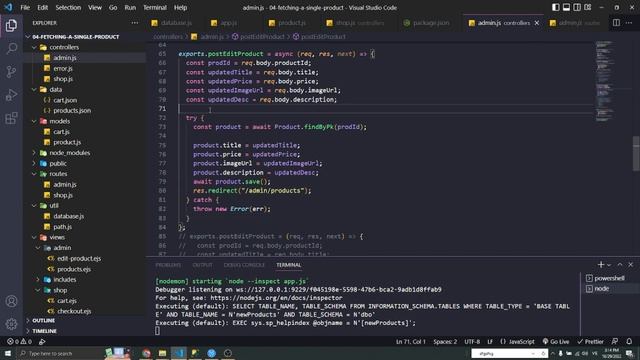Open the Terminal menu
Image resolution: width=640 pixels, height=360 pixels.
[x=155, y=7]
